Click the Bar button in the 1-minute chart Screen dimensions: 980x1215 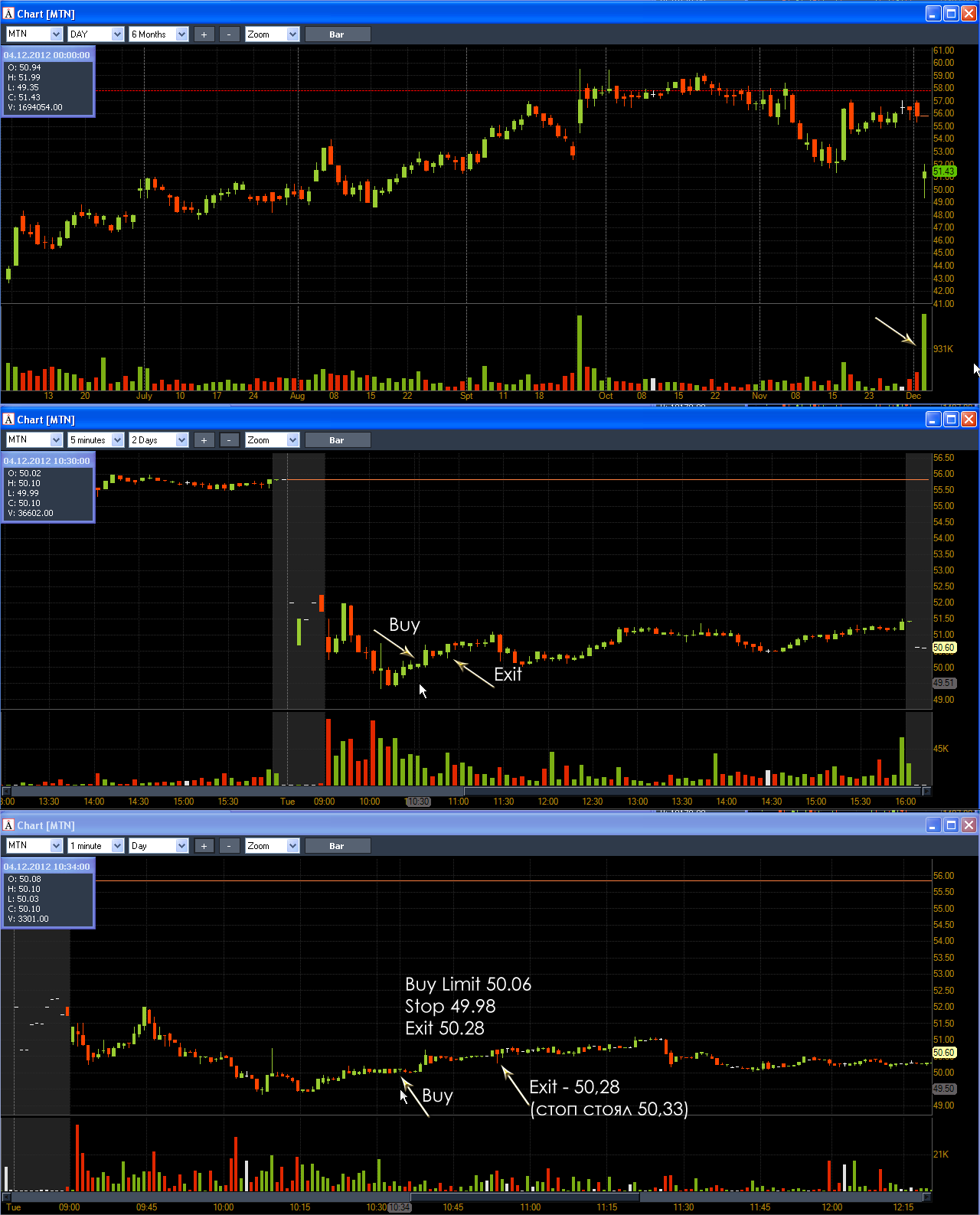[338, 845]
